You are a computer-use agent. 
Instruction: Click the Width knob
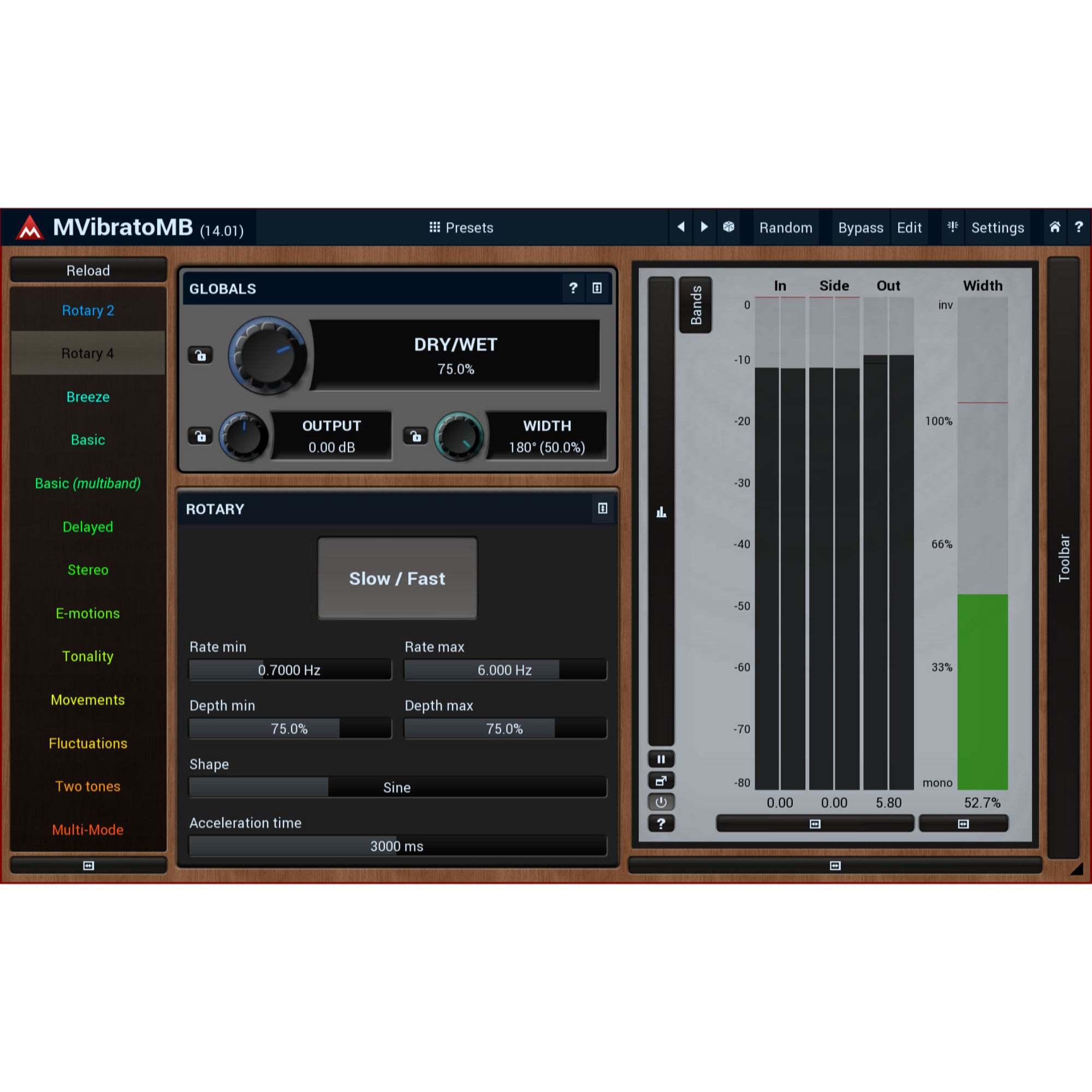click(x=460, y=436)
